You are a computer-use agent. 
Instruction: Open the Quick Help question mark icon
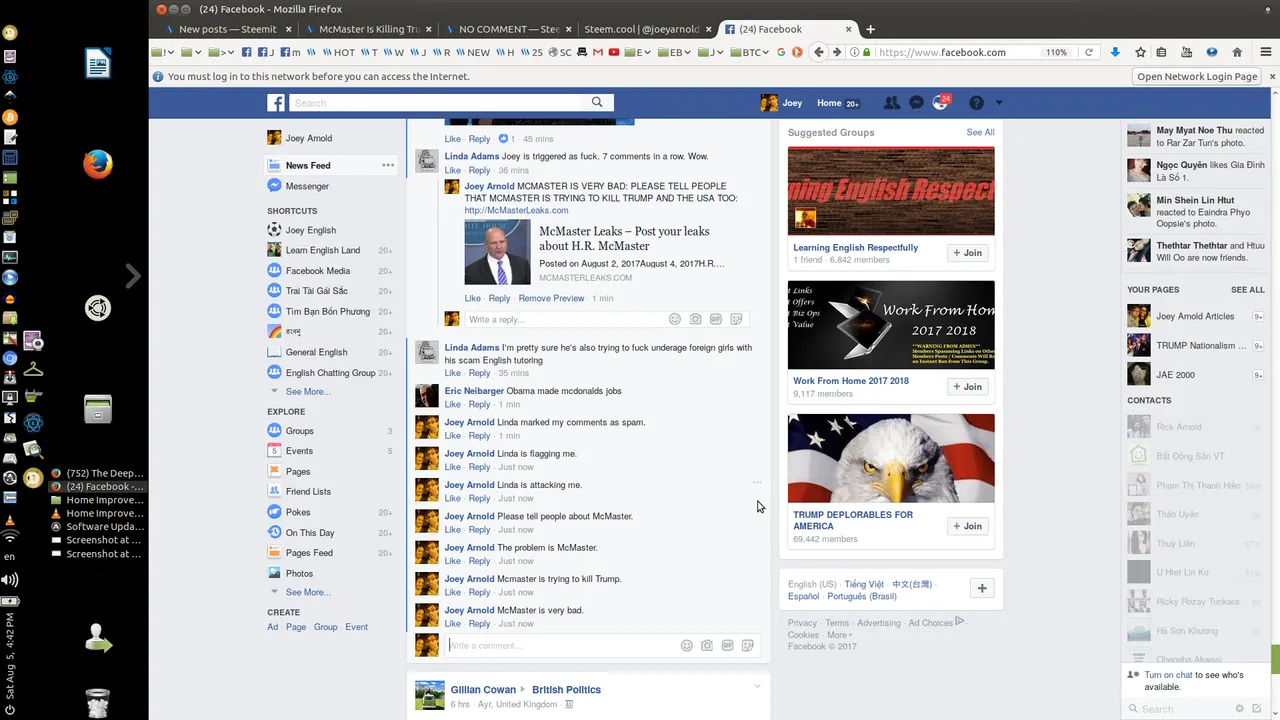tap(976, 103)
